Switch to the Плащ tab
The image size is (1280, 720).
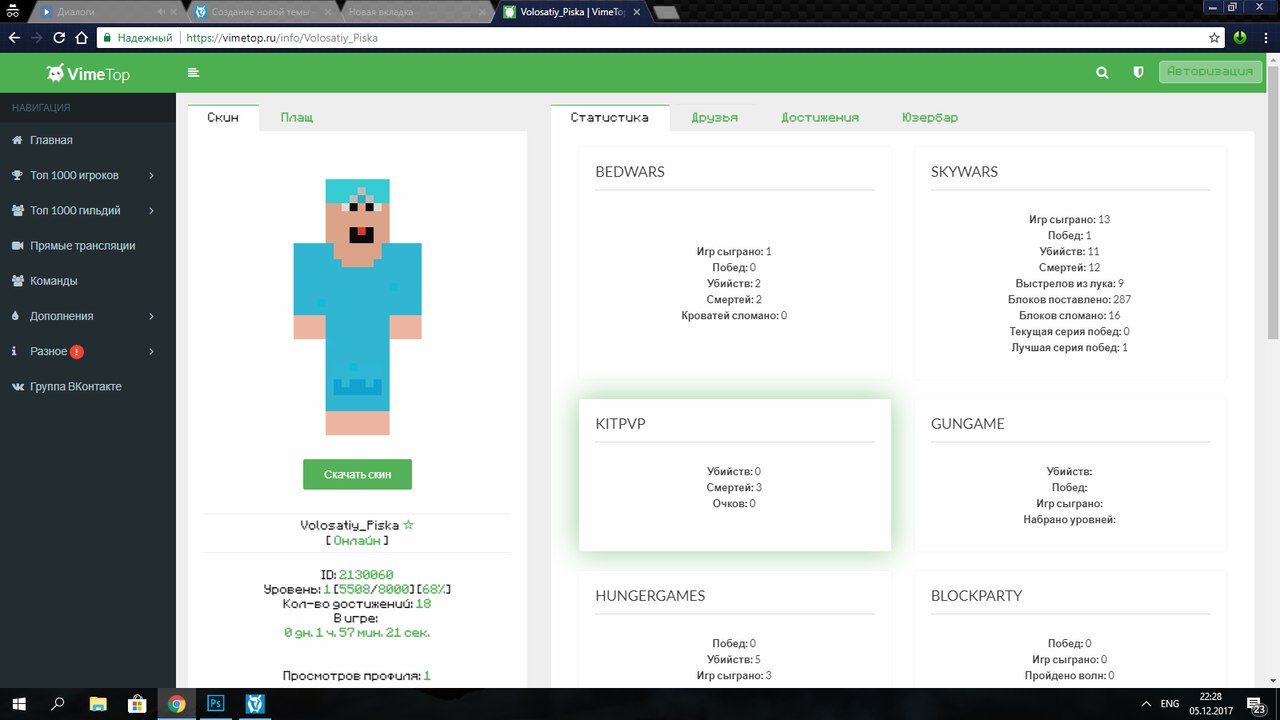pyautogui.click(x=296, y=117)
